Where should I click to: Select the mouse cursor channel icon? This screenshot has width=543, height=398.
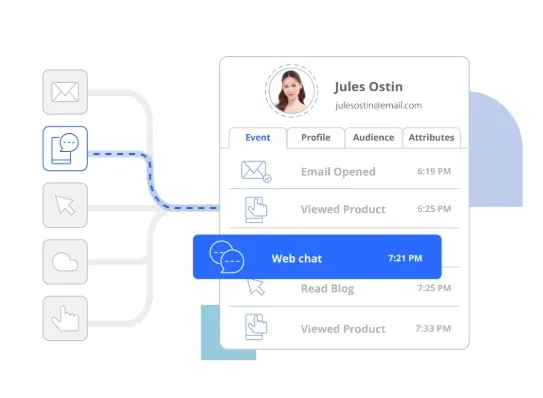click(x=65, y=205)
